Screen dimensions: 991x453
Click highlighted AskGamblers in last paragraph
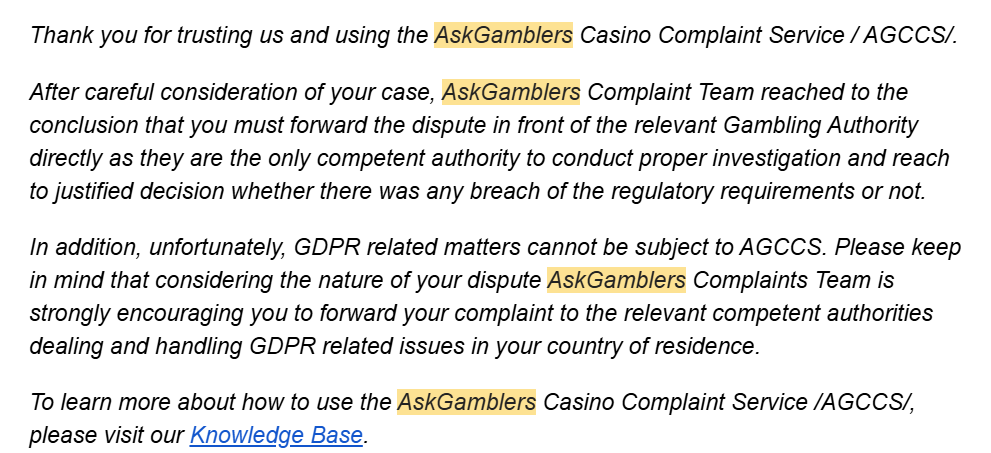tap(466, 402)
